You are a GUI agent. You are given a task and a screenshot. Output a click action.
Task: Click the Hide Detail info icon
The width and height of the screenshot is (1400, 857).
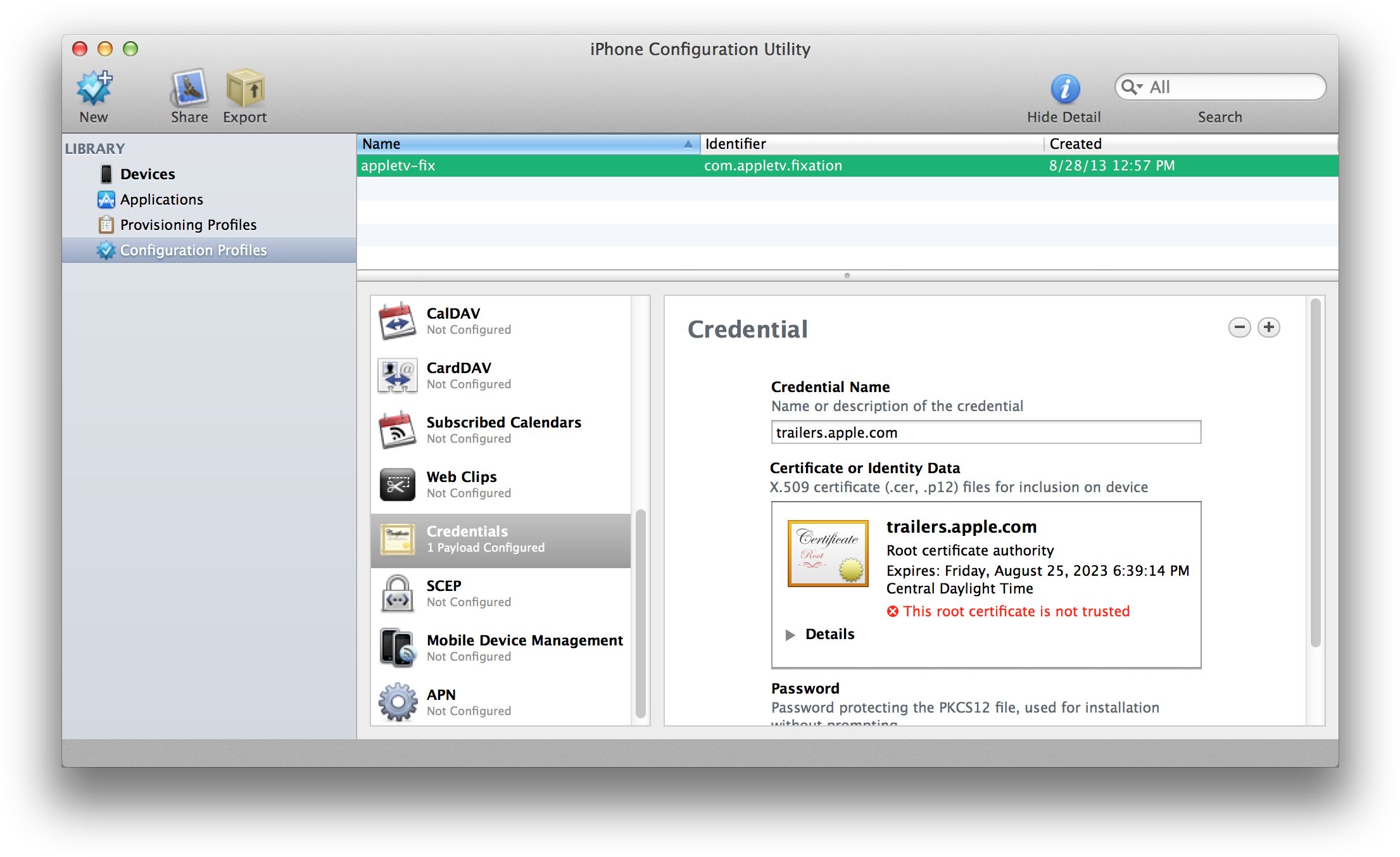click(x=1065, y=89)
